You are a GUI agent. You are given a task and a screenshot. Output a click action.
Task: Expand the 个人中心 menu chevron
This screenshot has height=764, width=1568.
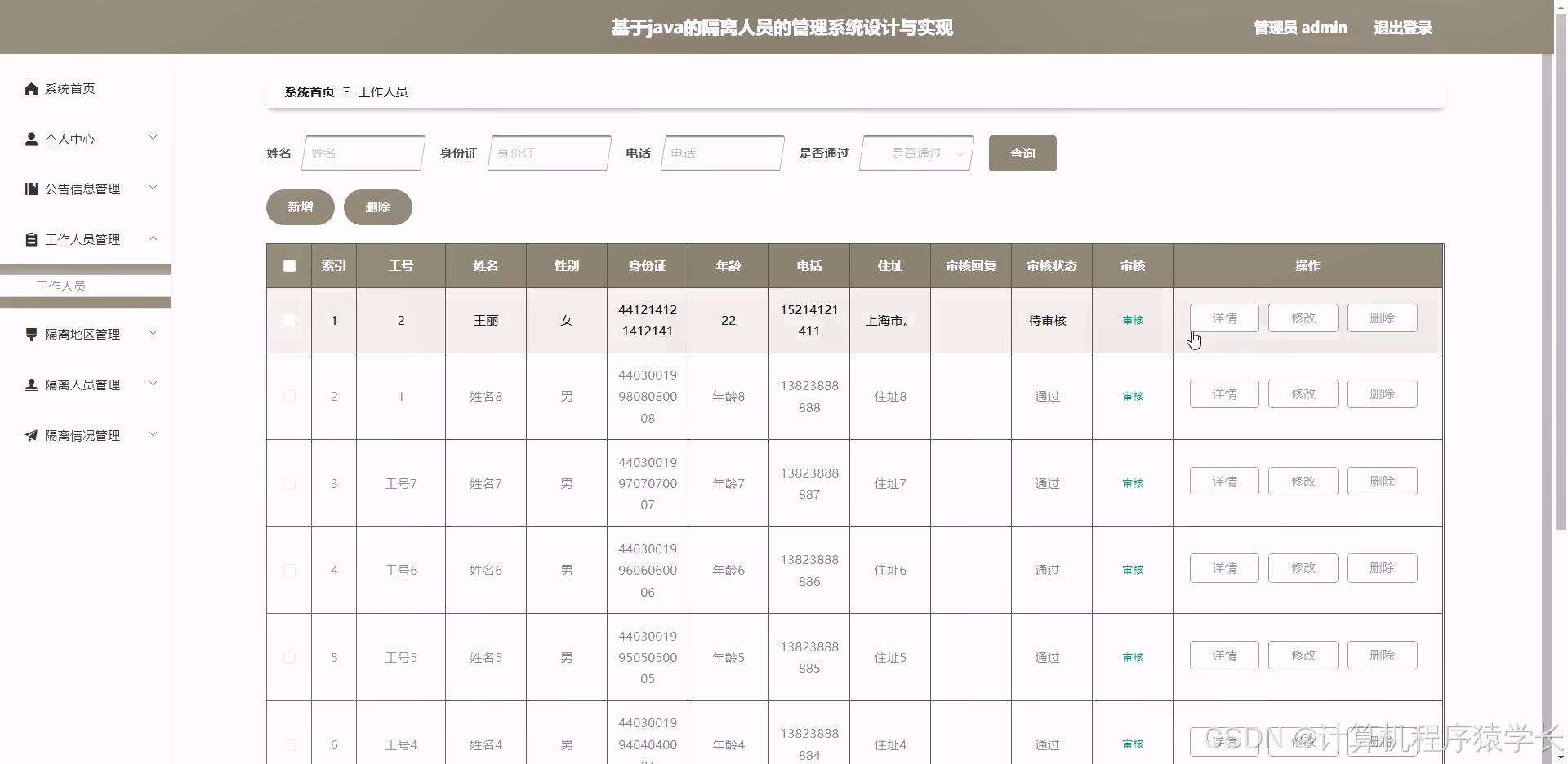pos(153,138)
